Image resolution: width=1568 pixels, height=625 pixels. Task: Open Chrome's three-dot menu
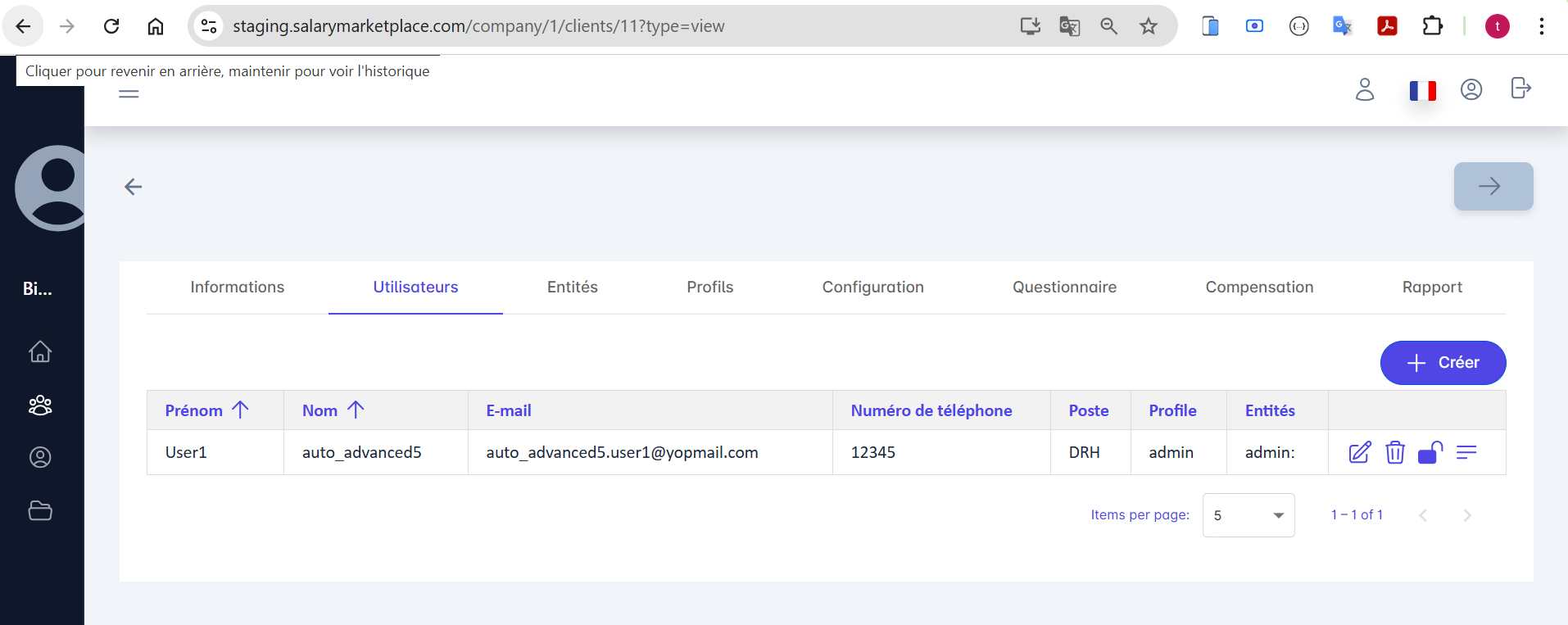point(1541,26)
